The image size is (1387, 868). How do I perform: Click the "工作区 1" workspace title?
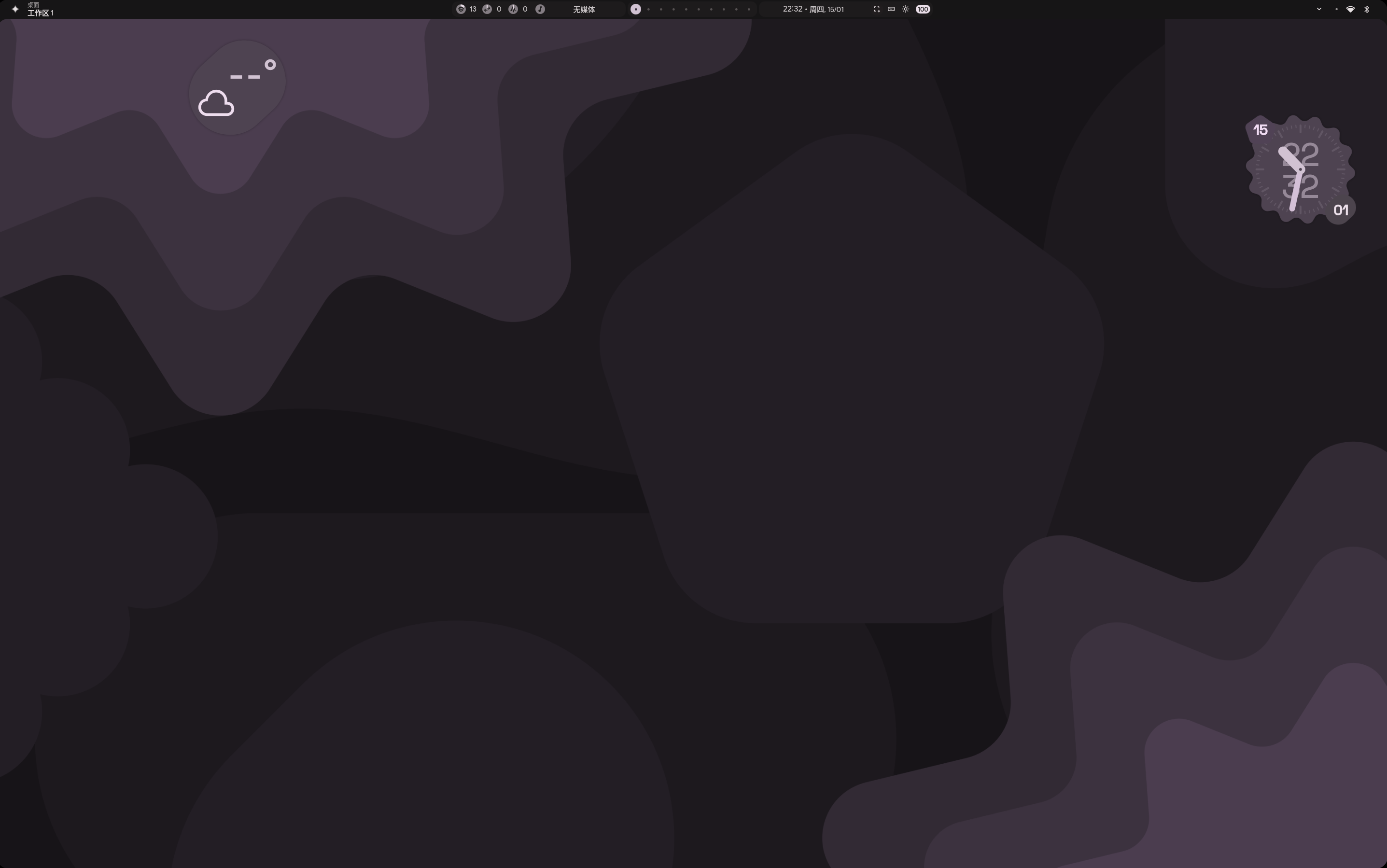coord(40,13)
